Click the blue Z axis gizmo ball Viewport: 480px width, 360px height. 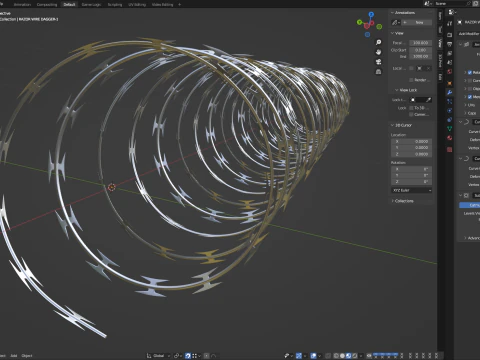coord(371,15)
